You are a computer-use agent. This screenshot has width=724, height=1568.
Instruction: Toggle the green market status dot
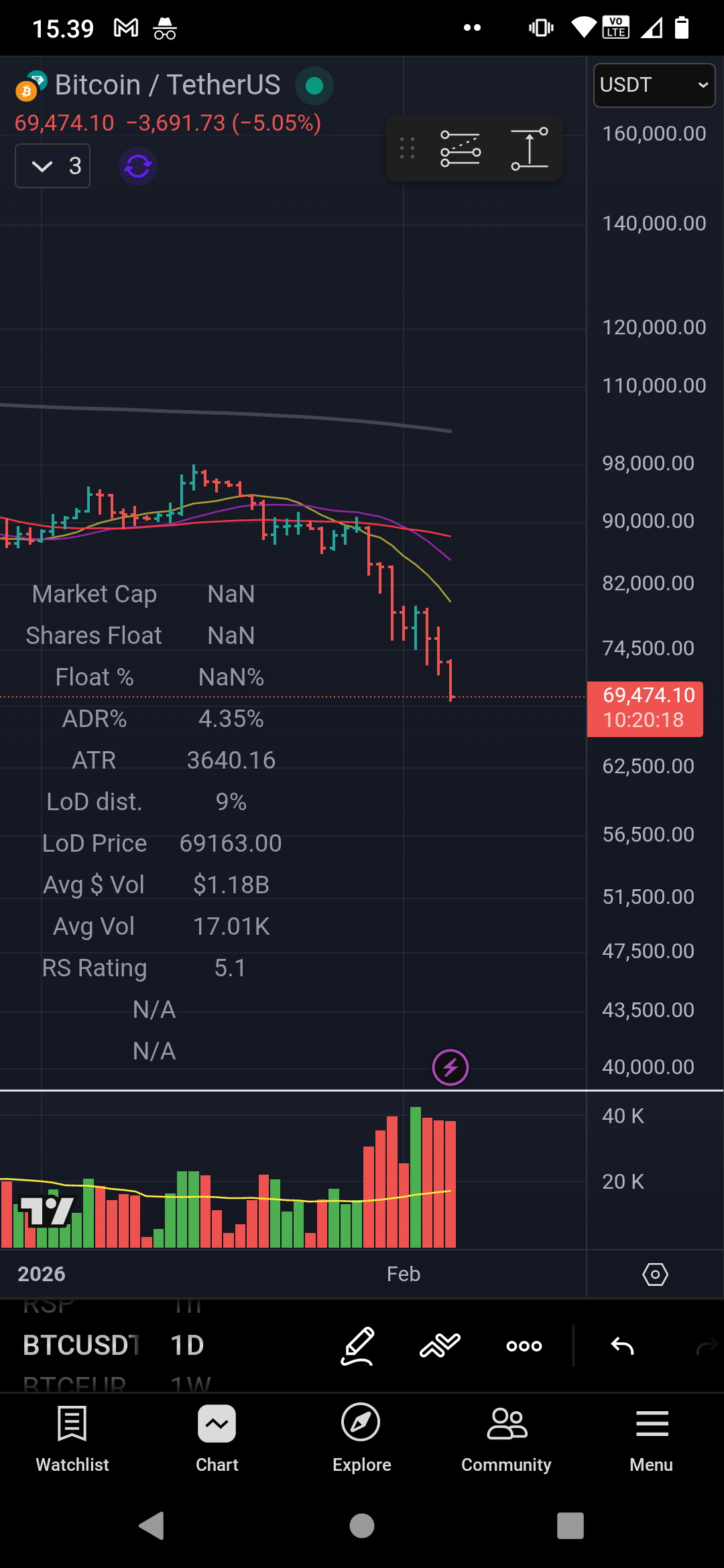[314, 86]
